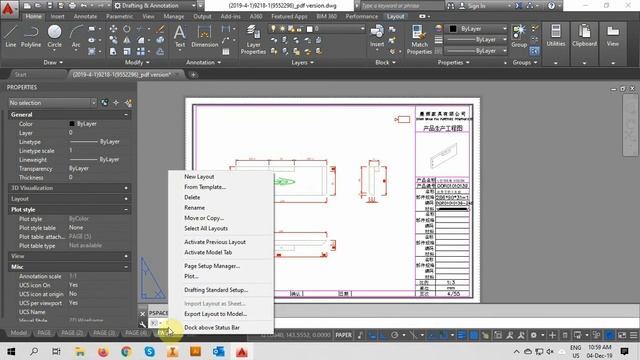Image resolution: width=640 pixels, height=360 pixels.
Task: Collapse the Plot style section
Action: click(x=126, y=209)
